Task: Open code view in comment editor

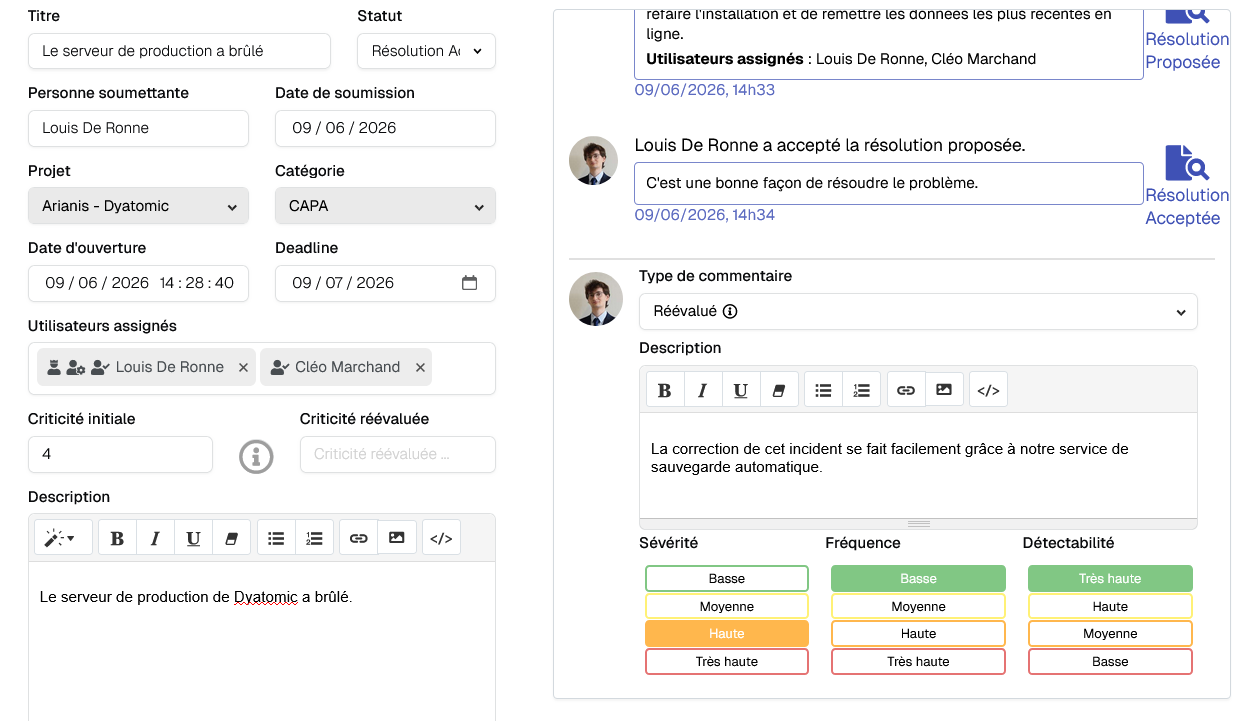Action: pyautogui.click(x=988, y=390)
